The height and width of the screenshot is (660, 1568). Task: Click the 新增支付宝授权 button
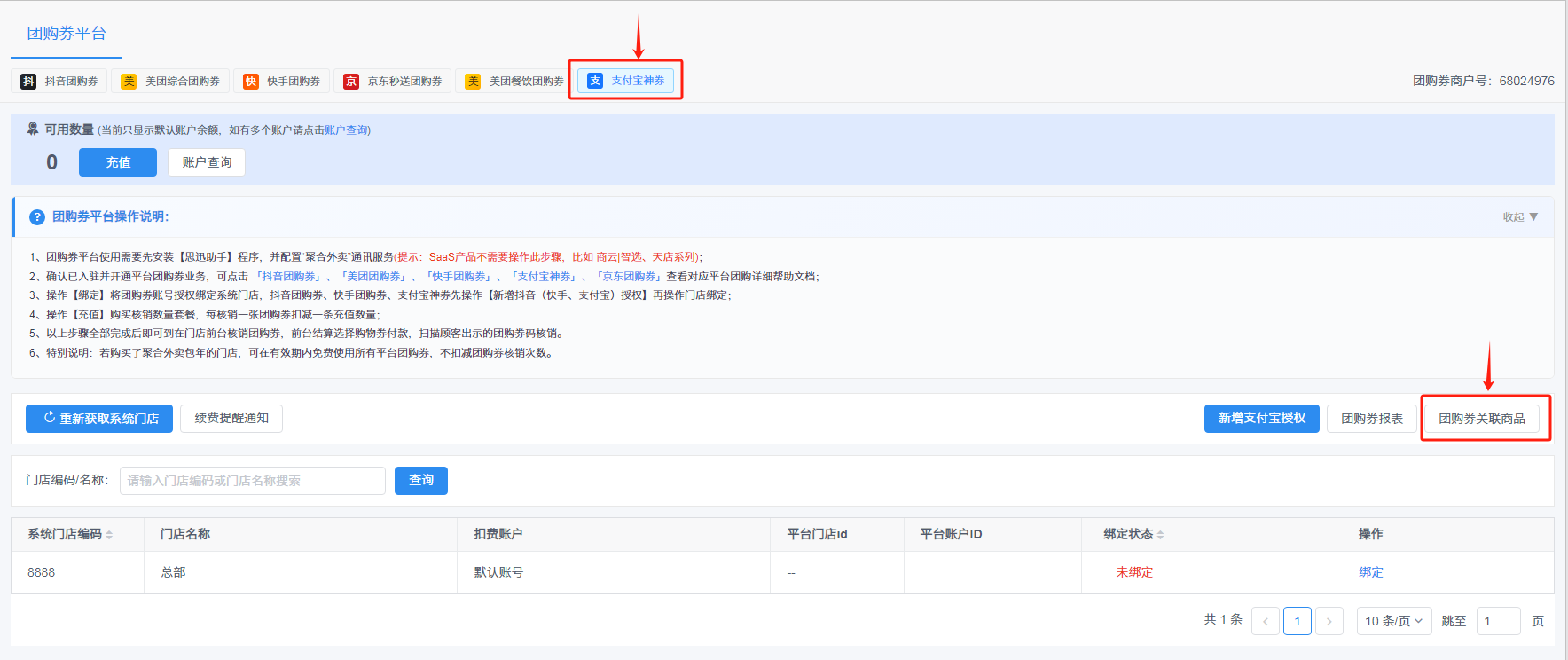[1262, 419]
